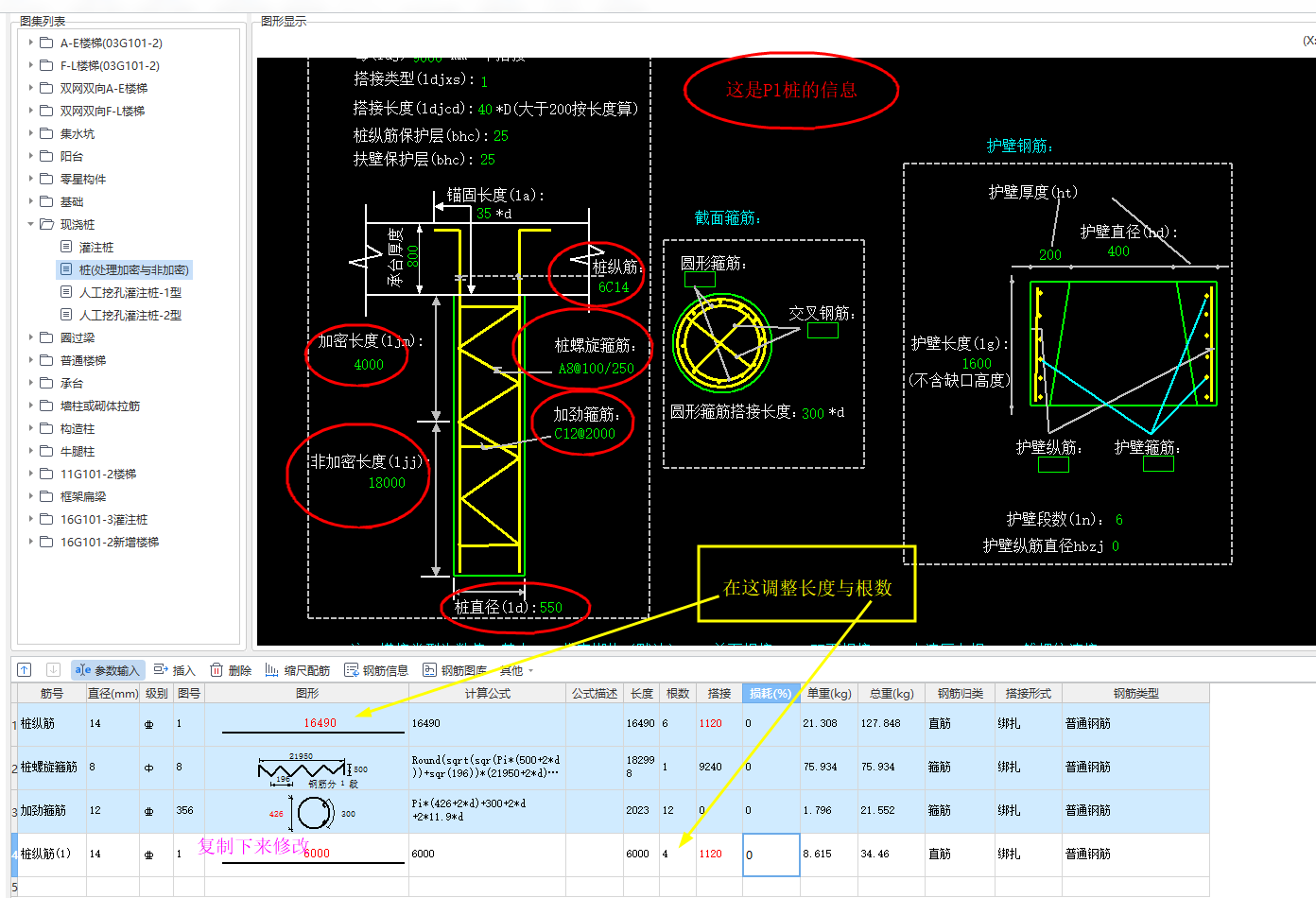Select the 11G101-2楼梯 folder
This screenshot has width=1316, height=898.
(98, 474)
